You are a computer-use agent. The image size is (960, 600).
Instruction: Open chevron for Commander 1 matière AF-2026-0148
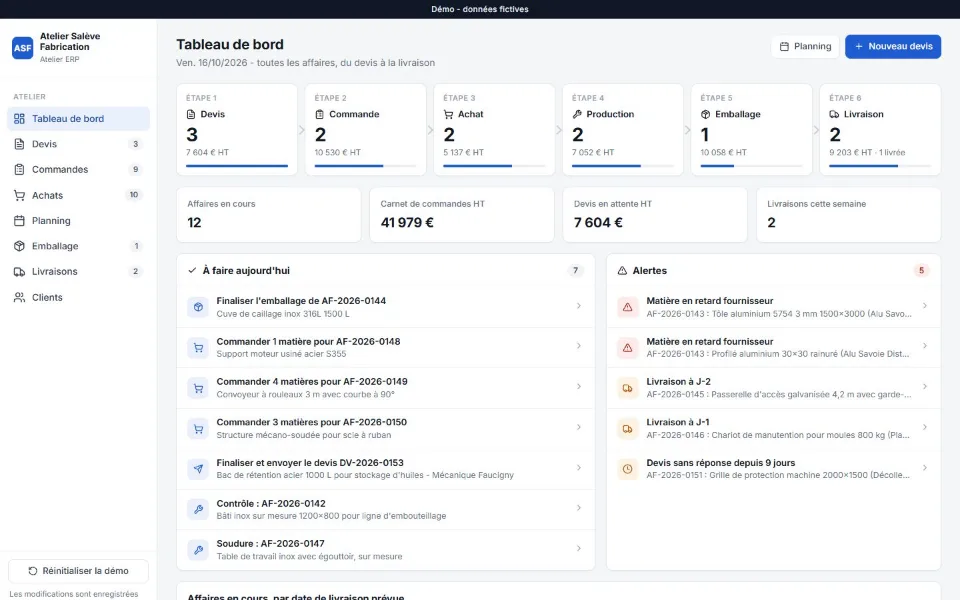point(579,346)
